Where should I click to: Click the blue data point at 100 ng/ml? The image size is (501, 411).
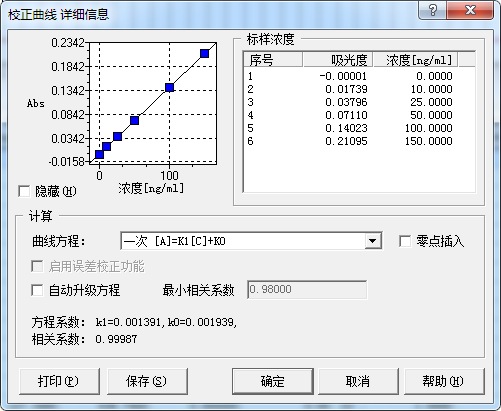[170, 87]
